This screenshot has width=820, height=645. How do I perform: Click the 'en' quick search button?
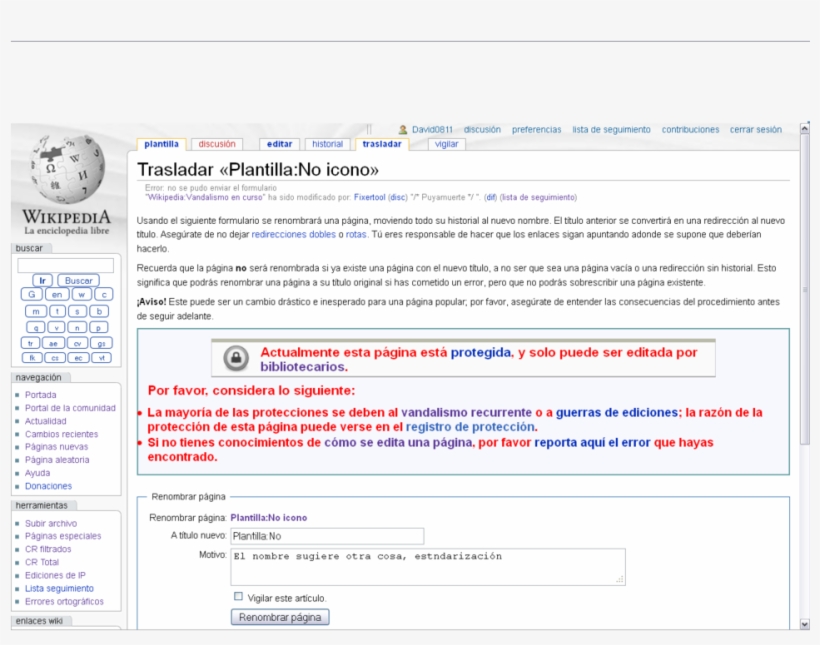[57, 295]
